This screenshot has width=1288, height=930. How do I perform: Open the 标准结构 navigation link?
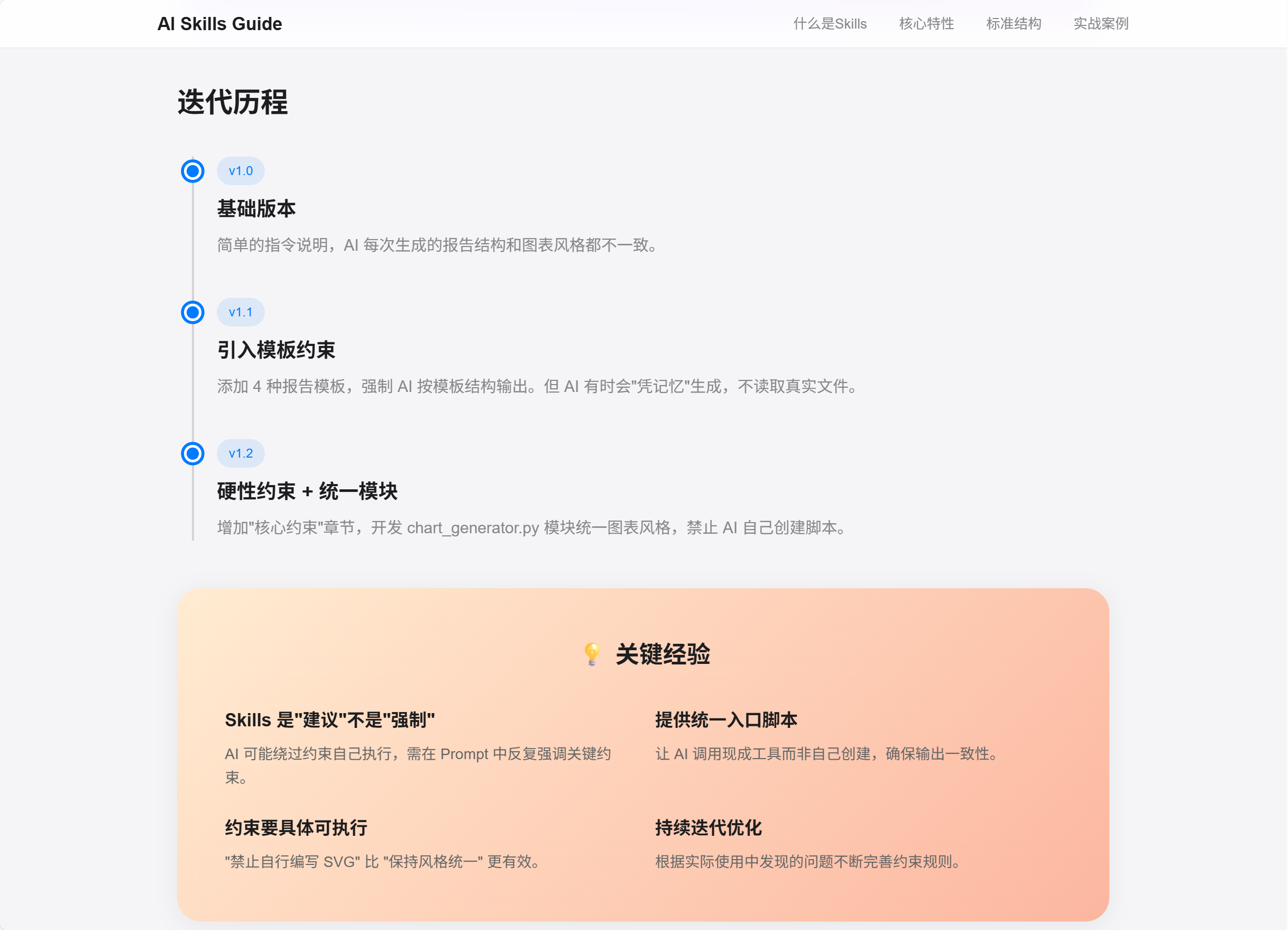tap(1014, 24)
